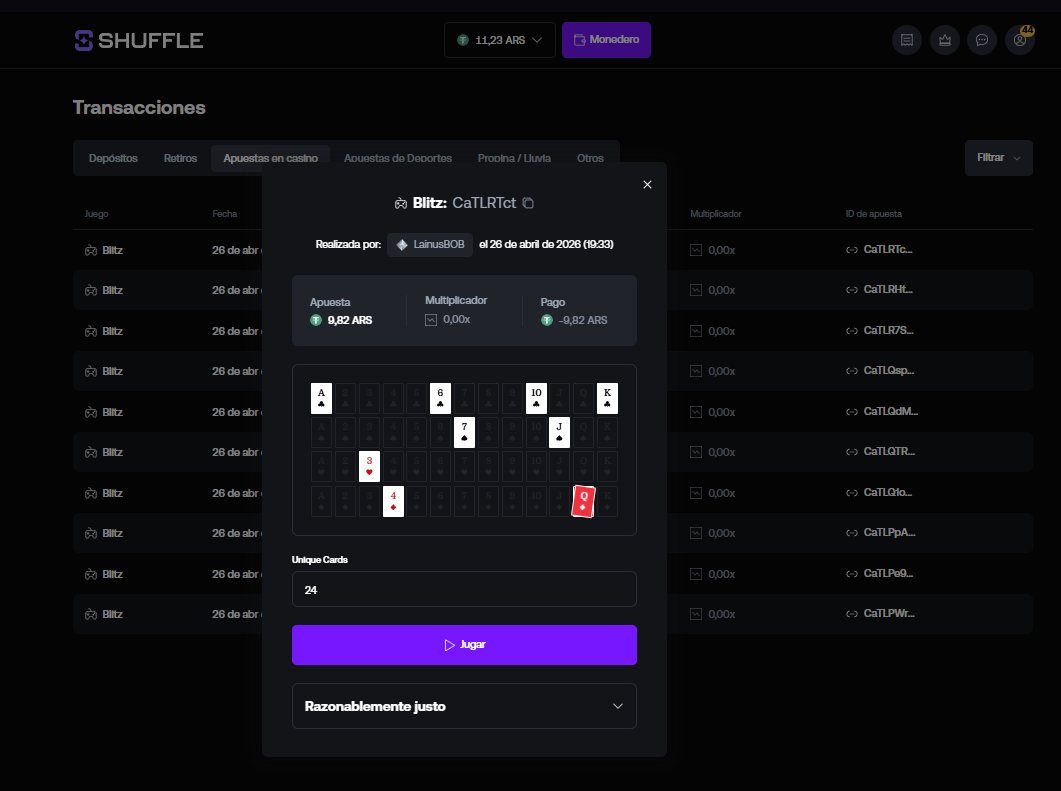
Task: Click the gamepad icon beside Blitz title
Action: pyautogui.click(x=401, y=203)
